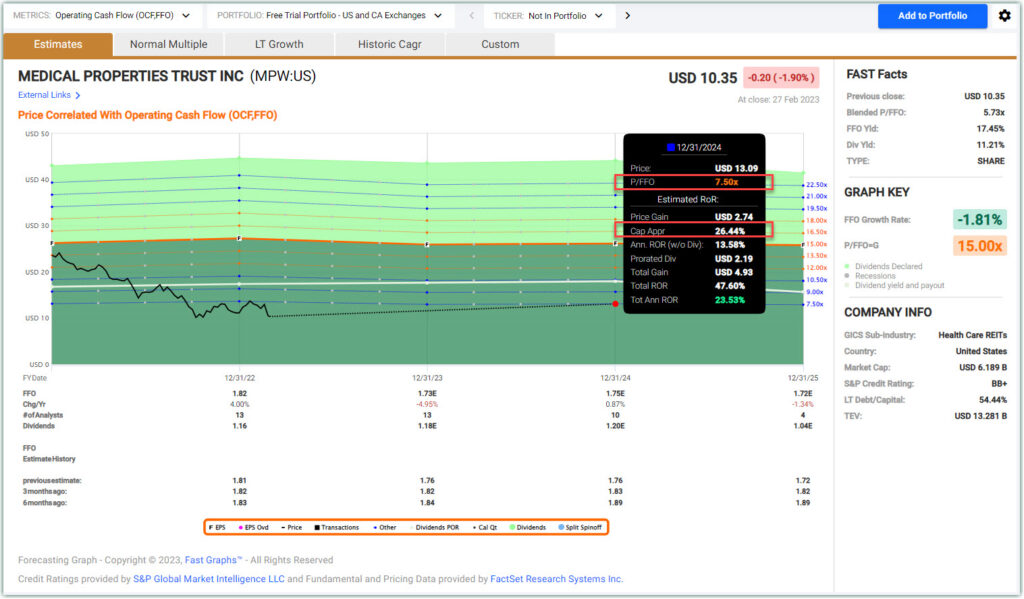The height and width of the screenshot is (599, 1024).
Task: Open the settings gear icon
Action: click(1004, 16)
